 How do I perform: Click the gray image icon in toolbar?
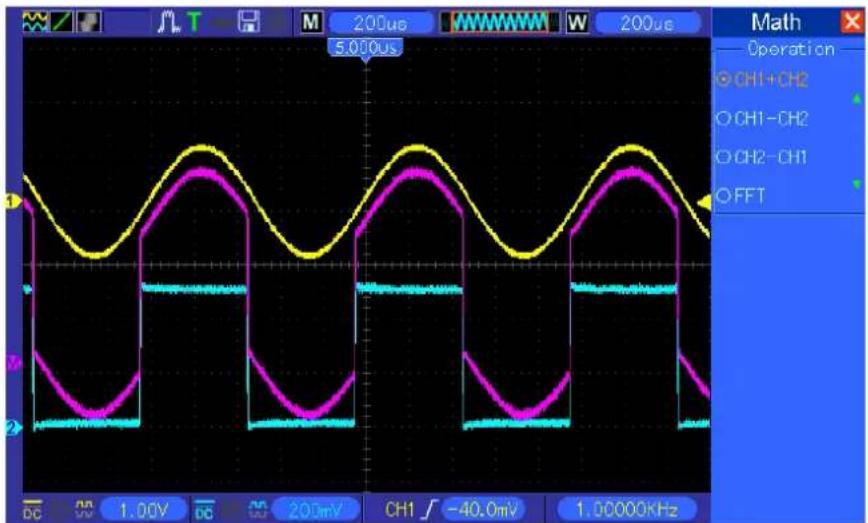tap(89, 22)
